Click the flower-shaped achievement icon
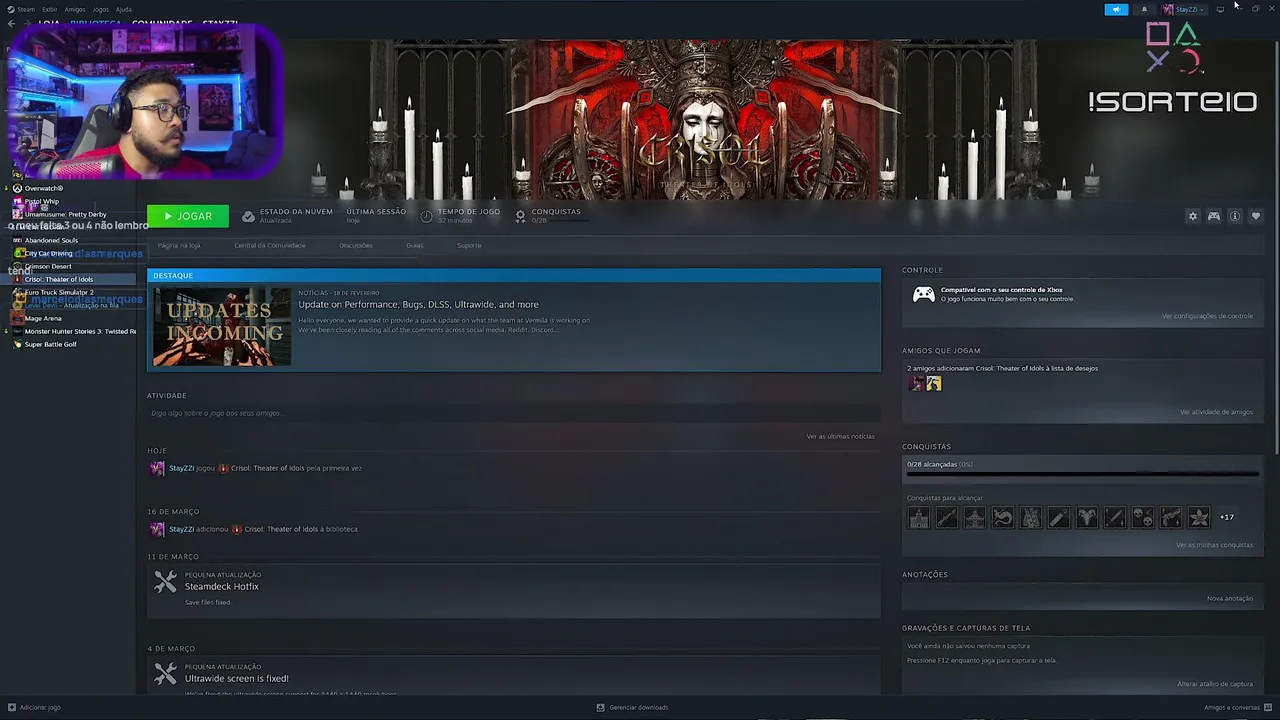Viewport: 1280px width, 720px height. point(1198,517)
